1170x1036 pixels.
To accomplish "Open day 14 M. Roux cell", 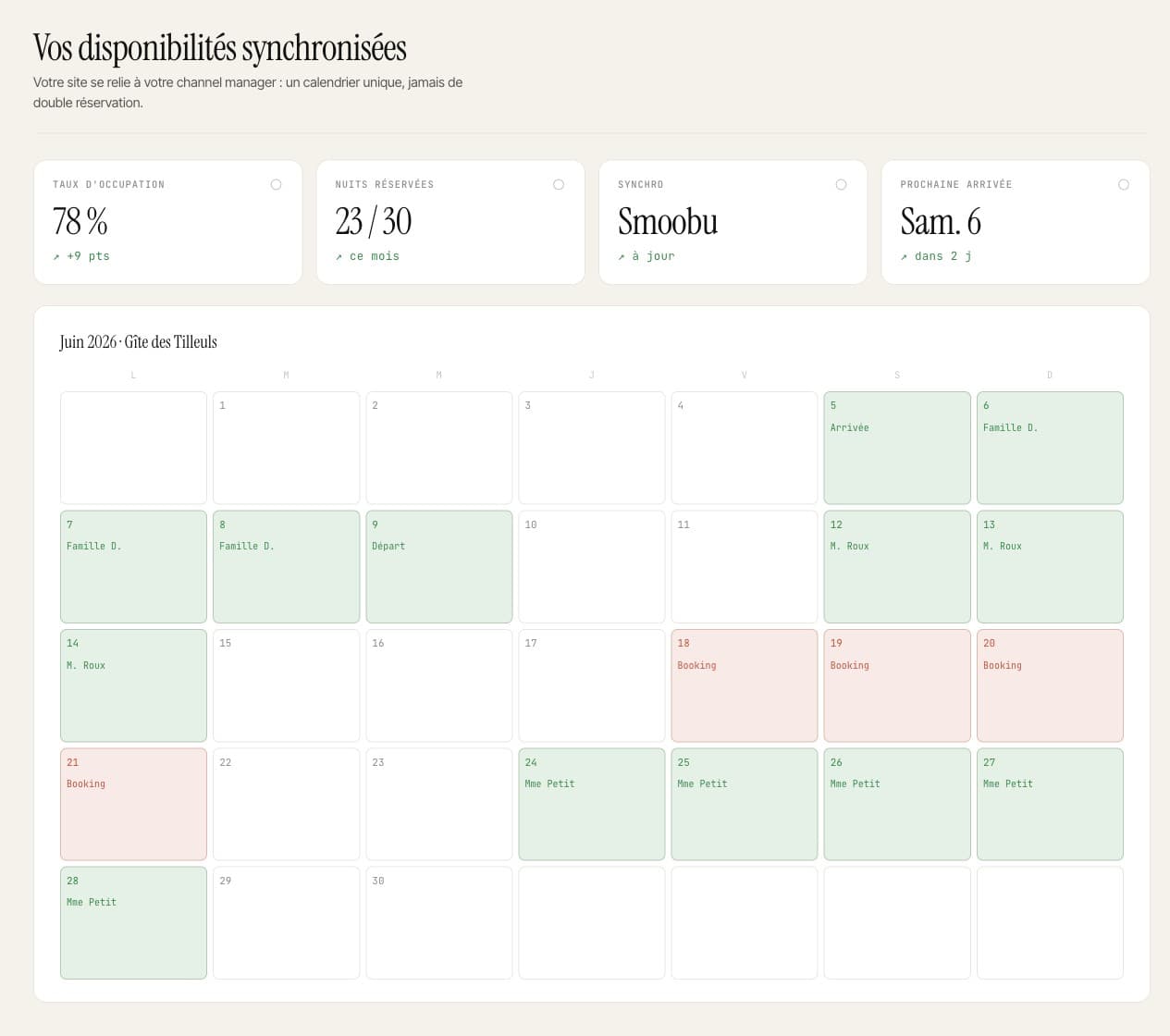I will coord(133,685).
